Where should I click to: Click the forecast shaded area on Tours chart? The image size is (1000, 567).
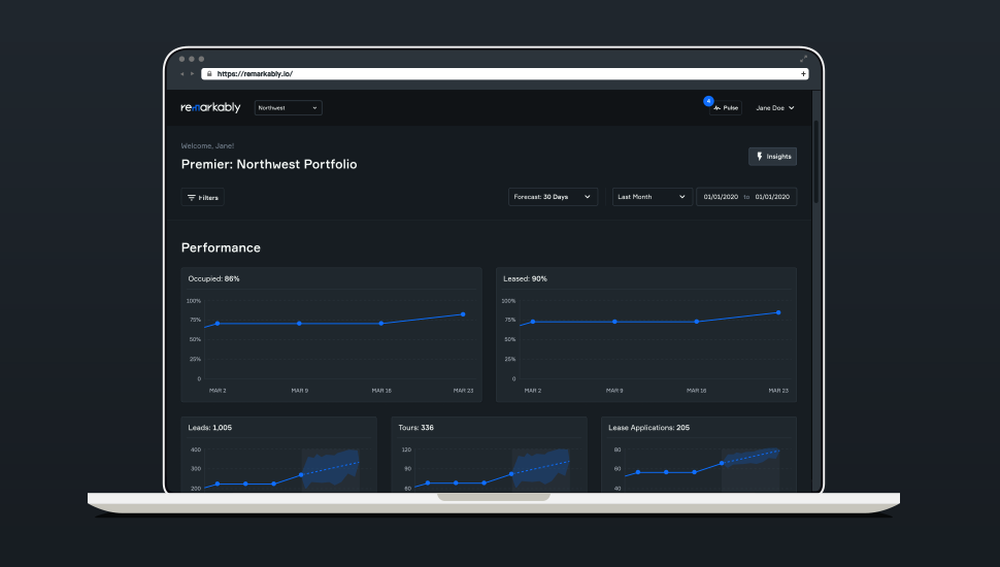pyautogui.click(x=541, y=470)
